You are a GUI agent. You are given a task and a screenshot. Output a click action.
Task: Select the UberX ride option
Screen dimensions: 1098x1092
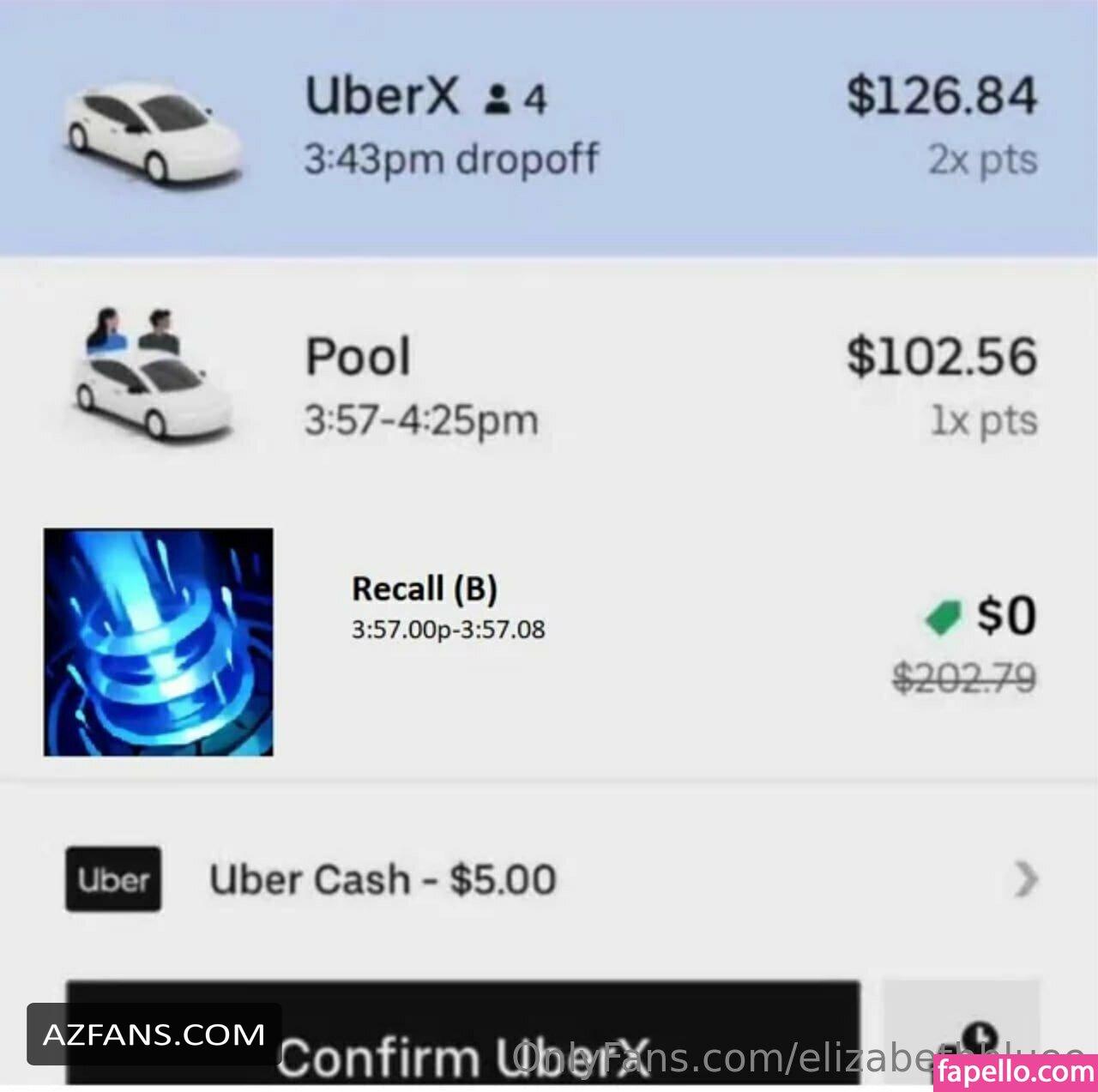pos(549,128)
